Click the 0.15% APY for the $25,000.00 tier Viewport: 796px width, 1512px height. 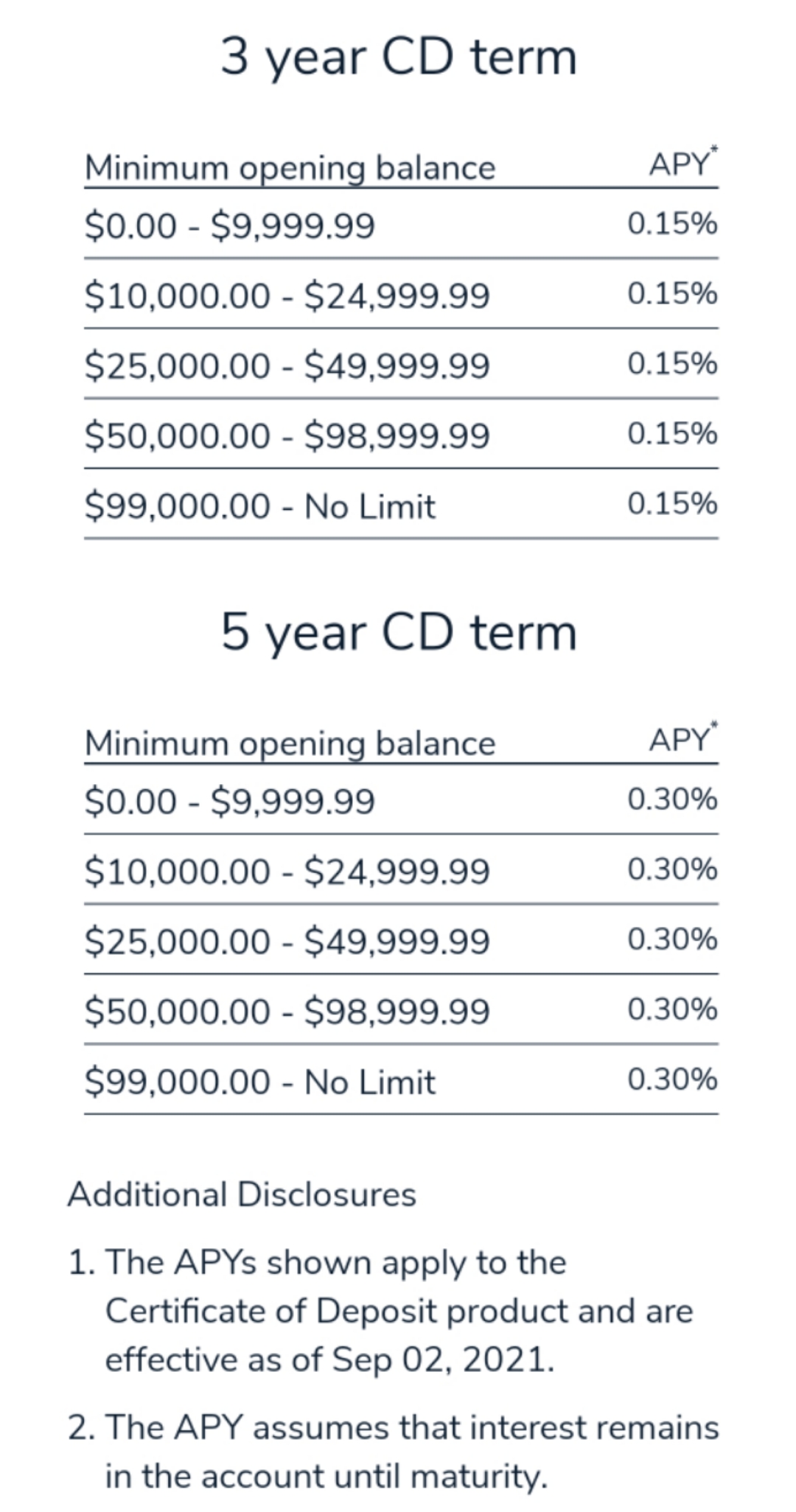[x=672, y=364]
